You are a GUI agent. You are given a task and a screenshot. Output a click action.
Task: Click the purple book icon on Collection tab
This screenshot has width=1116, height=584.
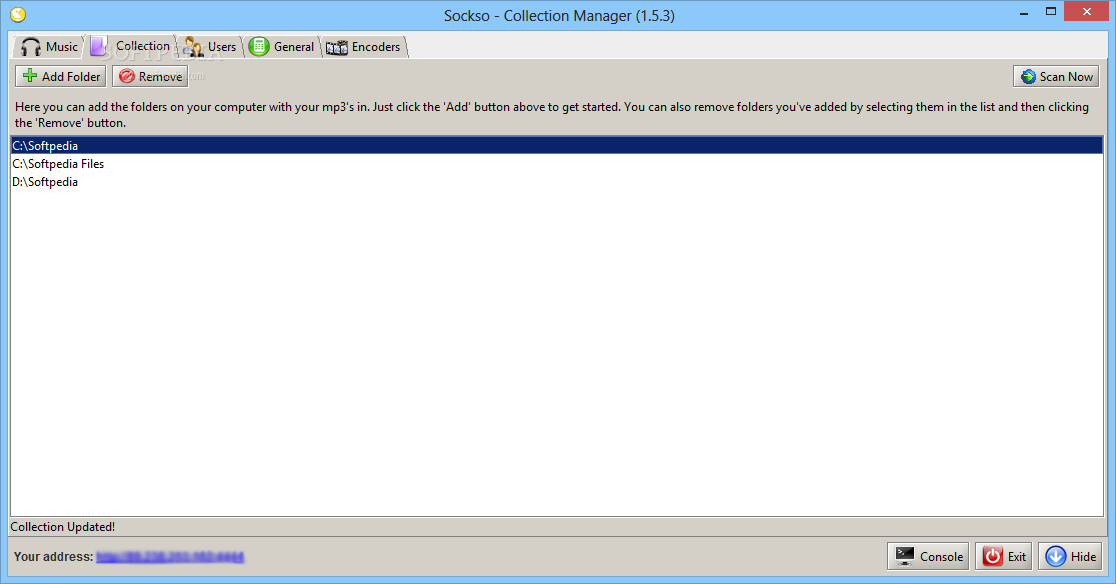pyautogui.click(x=99, y=46)
